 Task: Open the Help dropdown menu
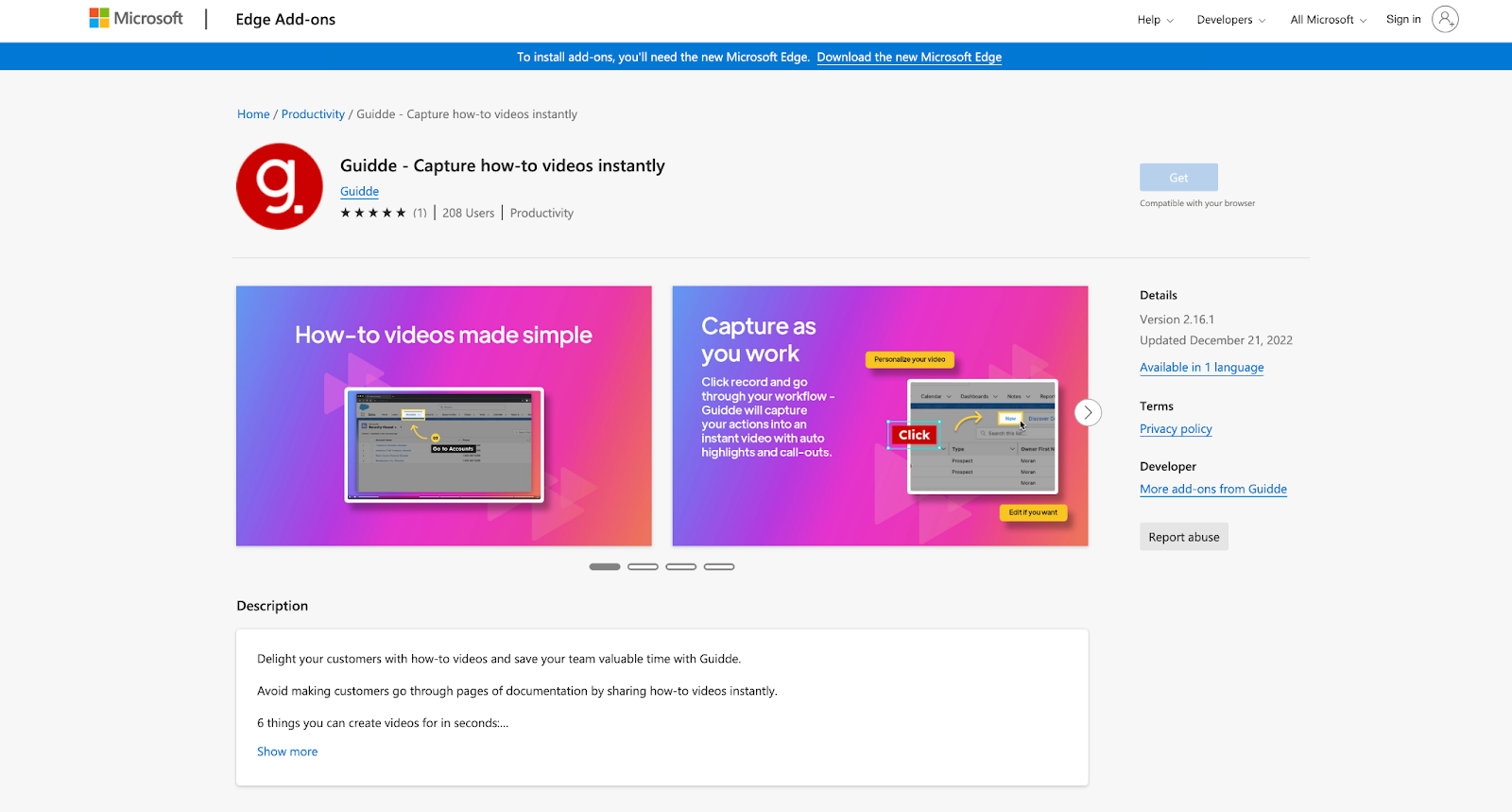[1155, 20]
